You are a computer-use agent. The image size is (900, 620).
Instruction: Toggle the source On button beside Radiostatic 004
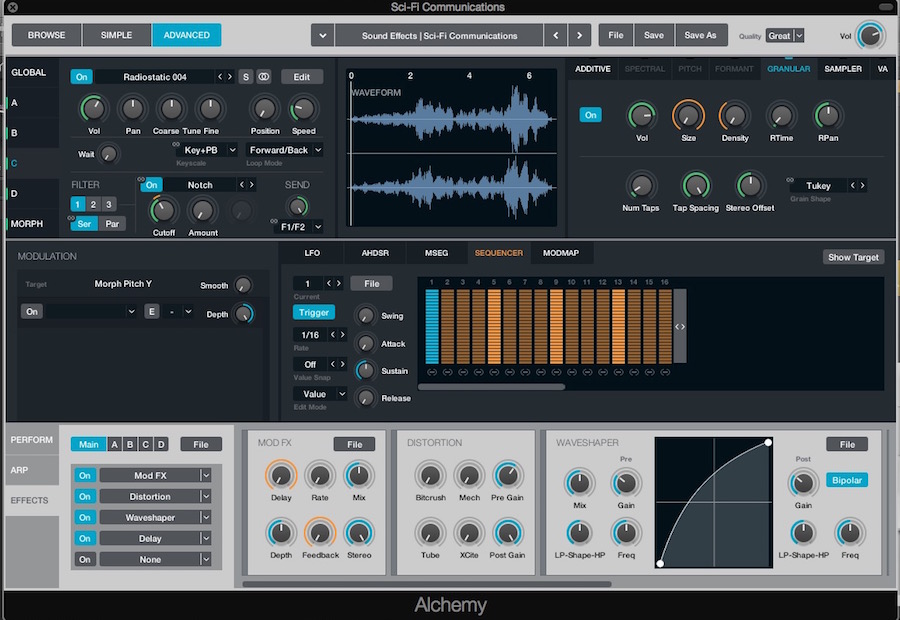coord(82,77)
